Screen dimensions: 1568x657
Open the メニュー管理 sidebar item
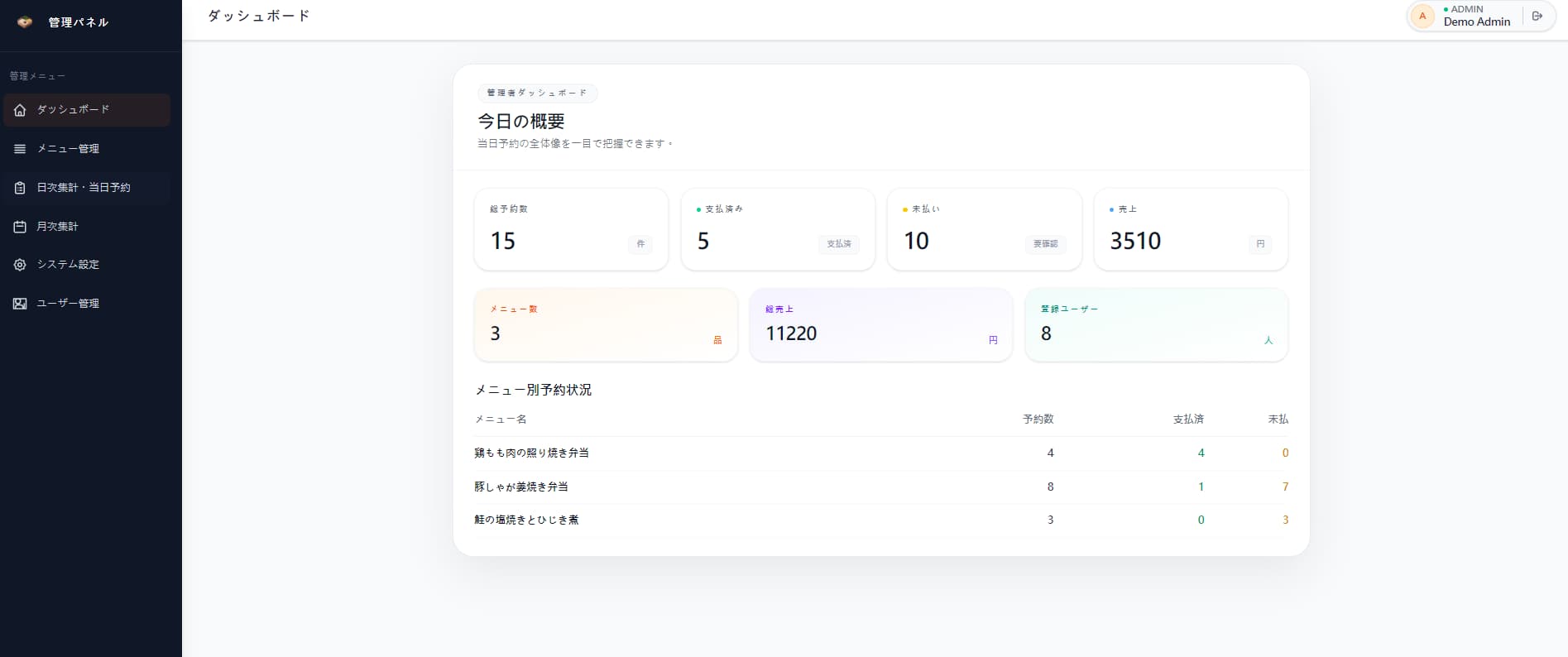pyautogui.click(x=87, y=149)
